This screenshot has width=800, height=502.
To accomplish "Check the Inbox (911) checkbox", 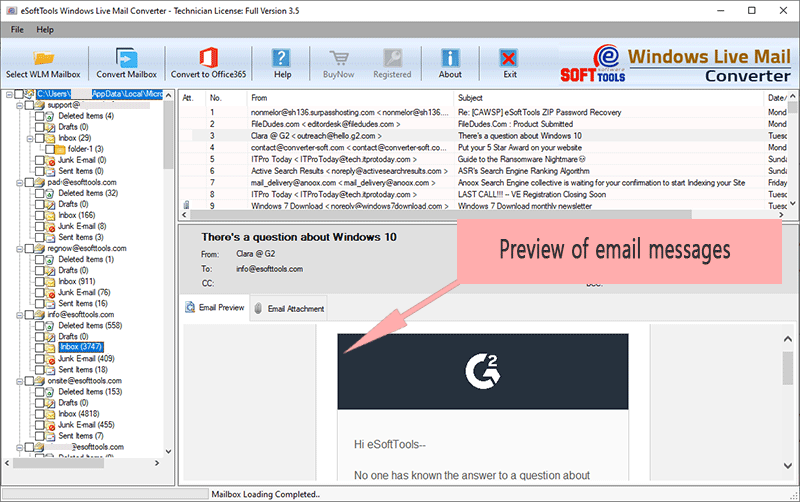I will (x=40, y=282).
